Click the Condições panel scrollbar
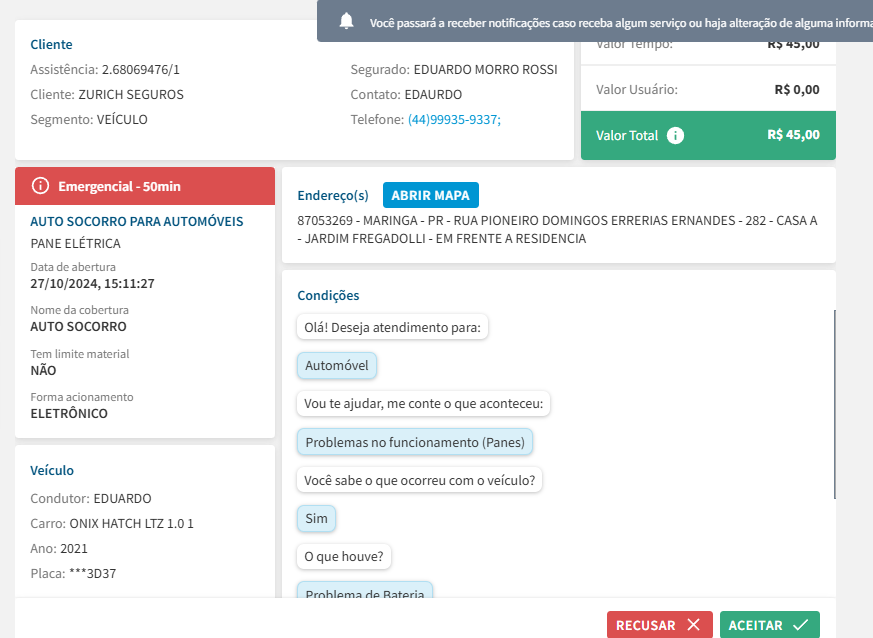 click(x=835, y=404)
